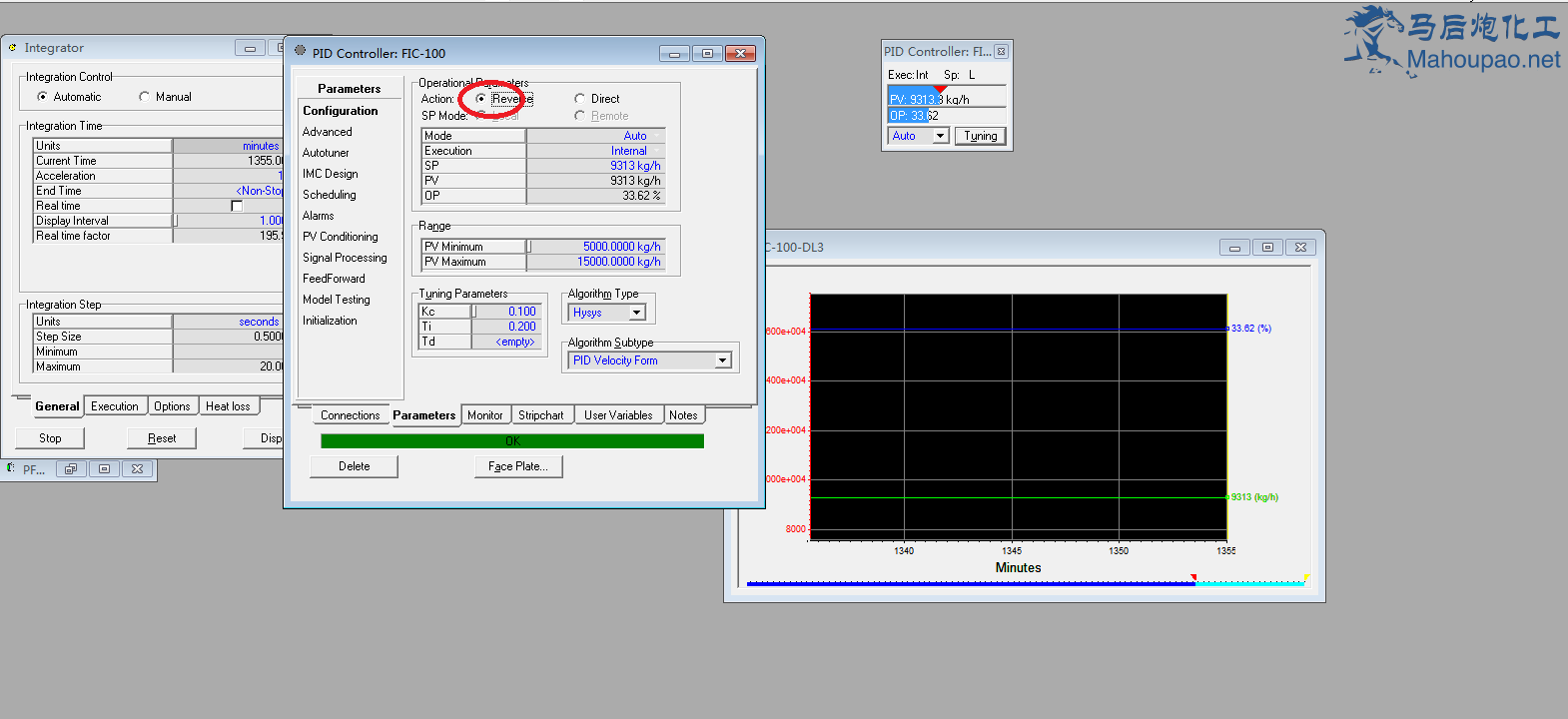The width and height of the screenshot is (1568, 719).
Task: Maximize the minimized PF window
Action: [x=104, y=468]
